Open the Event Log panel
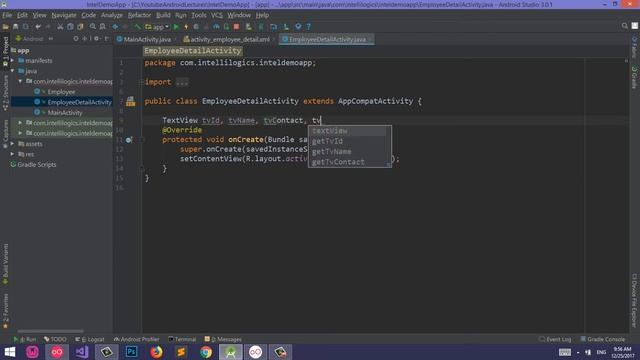Screen dimensions: 640x360 pyautogui.click(x=555, y=339)
